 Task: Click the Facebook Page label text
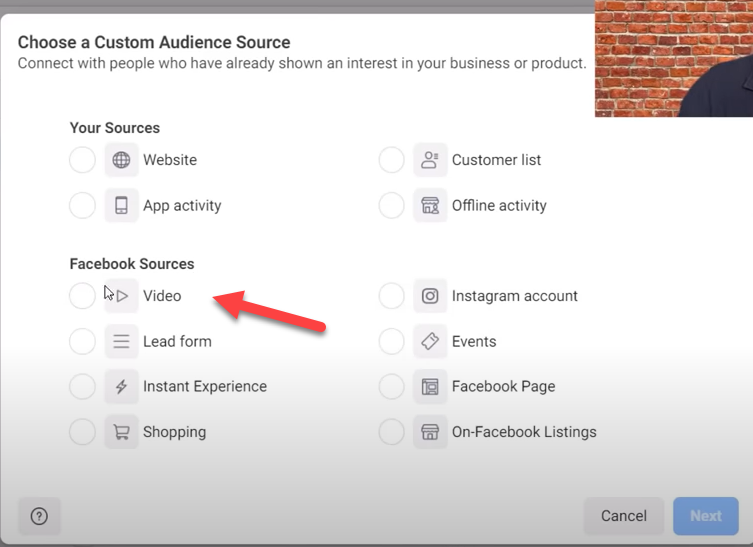(503, 387)
